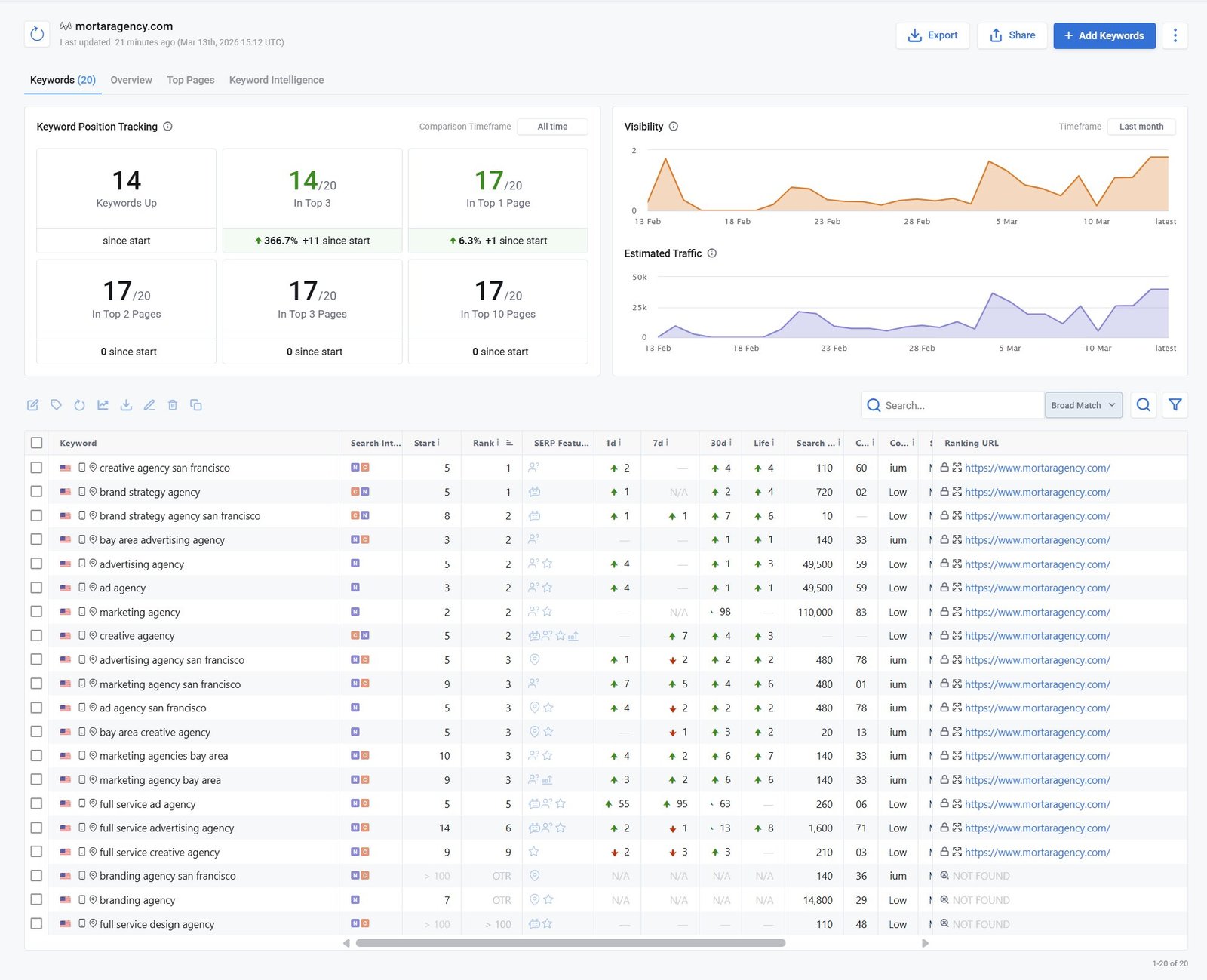
Task: Check the select-all checkbox in the table header
Action: point(36,443)
